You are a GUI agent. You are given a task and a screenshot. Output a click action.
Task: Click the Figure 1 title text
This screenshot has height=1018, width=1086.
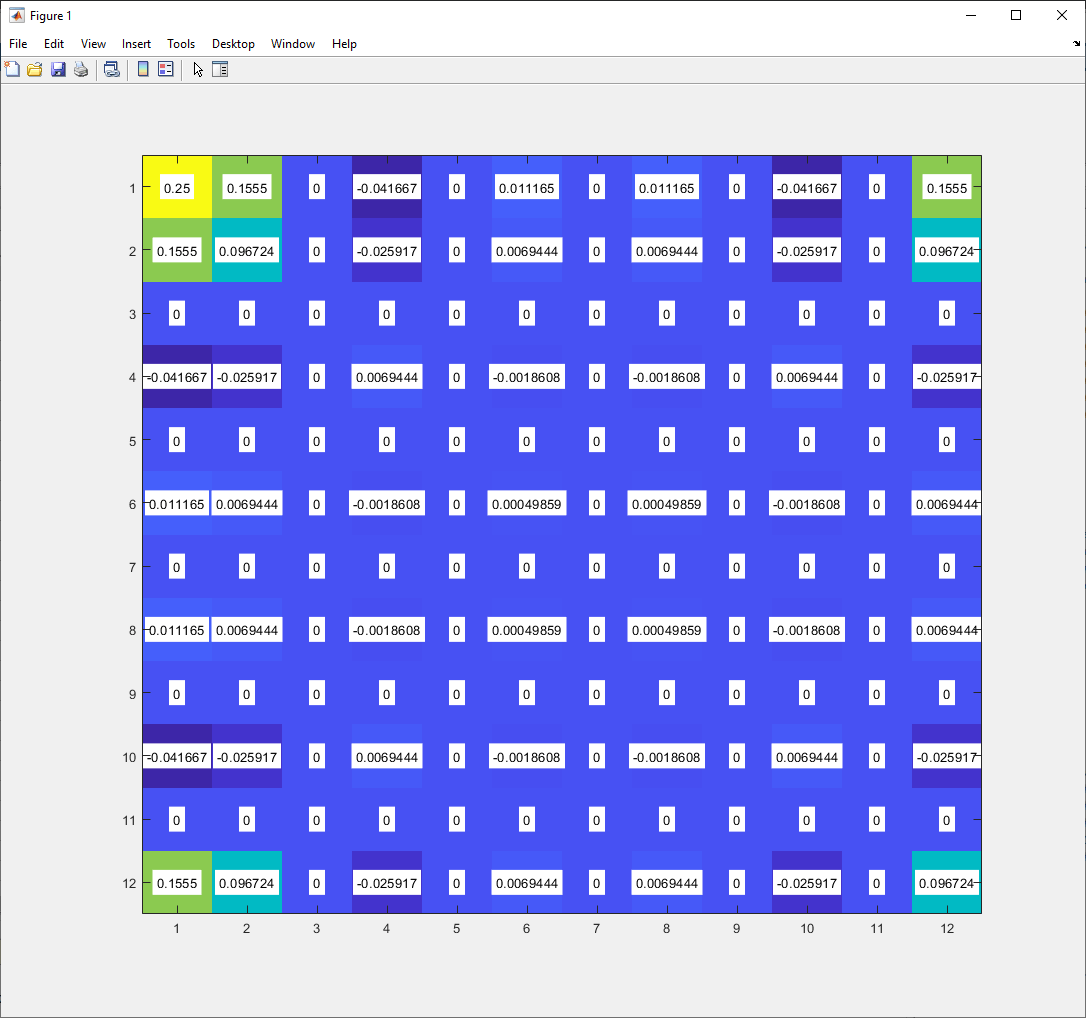pos(51,15)
